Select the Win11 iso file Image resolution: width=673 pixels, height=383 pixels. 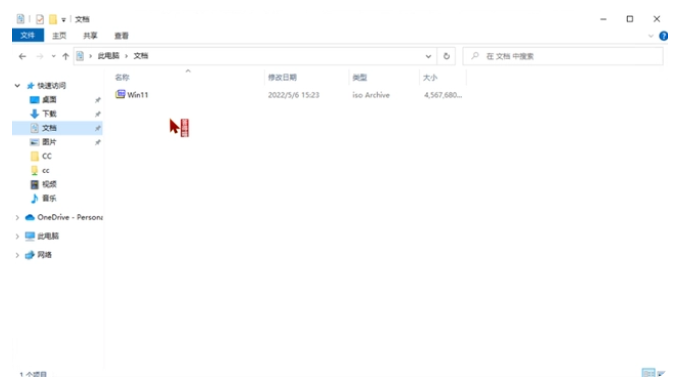(x=137, y=95)
